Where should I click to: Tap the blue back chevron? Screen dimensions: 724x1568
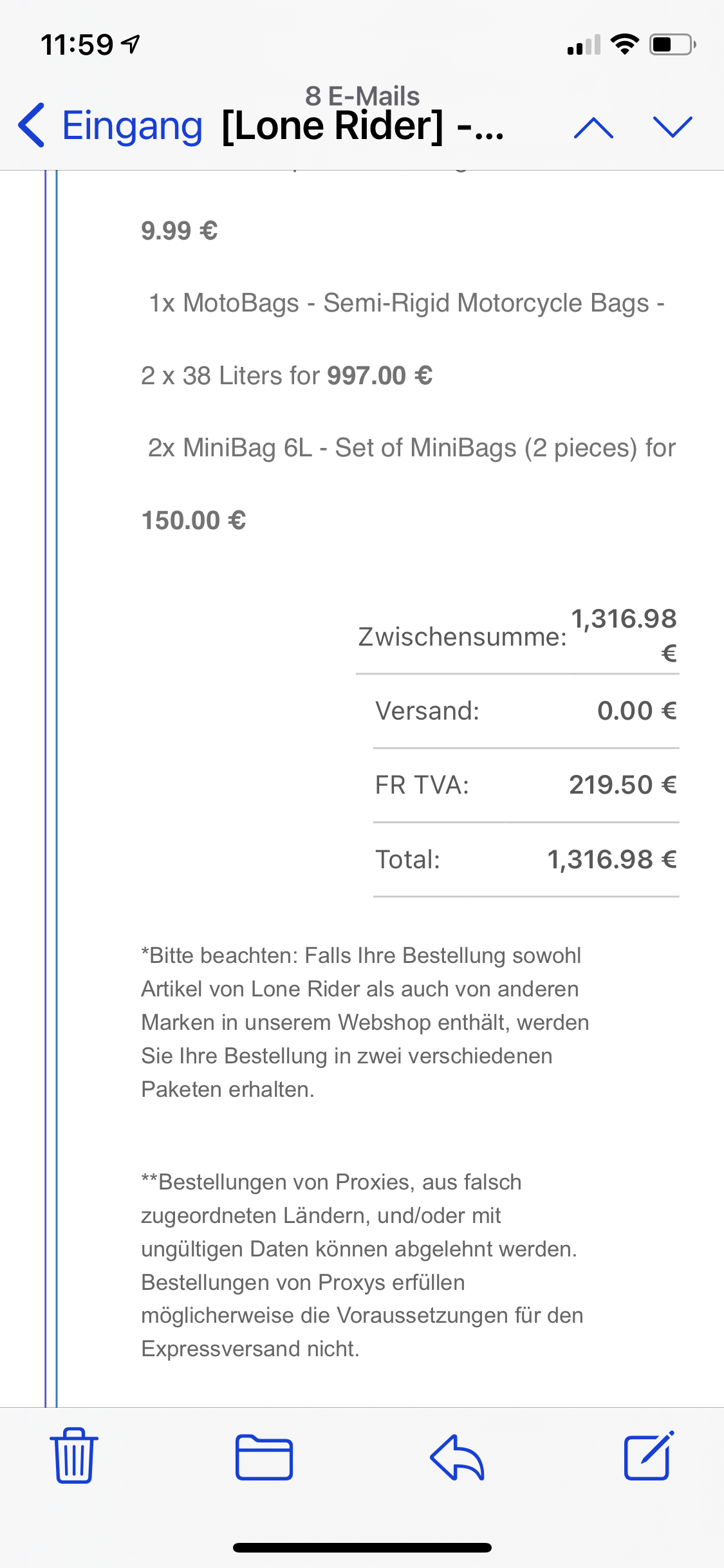pyautogui.click(x=32, y=126)
